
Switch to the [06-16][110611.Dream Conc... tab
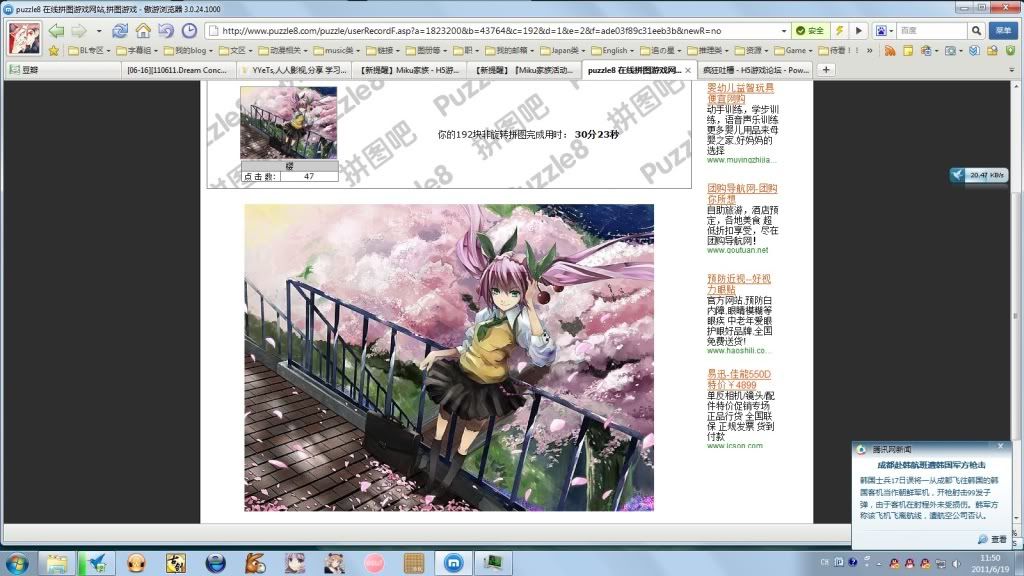coord(178,70)
